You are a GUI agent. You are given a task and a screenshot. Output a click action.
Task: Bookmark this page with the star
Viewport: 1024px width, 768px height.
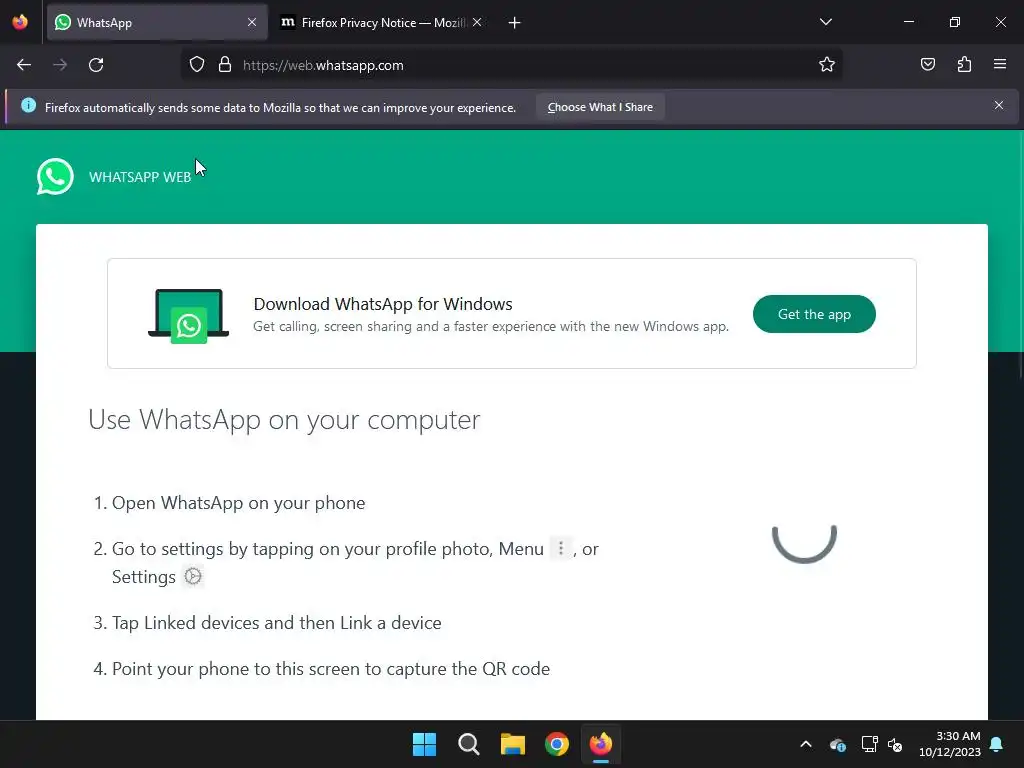tap(827, 64)
